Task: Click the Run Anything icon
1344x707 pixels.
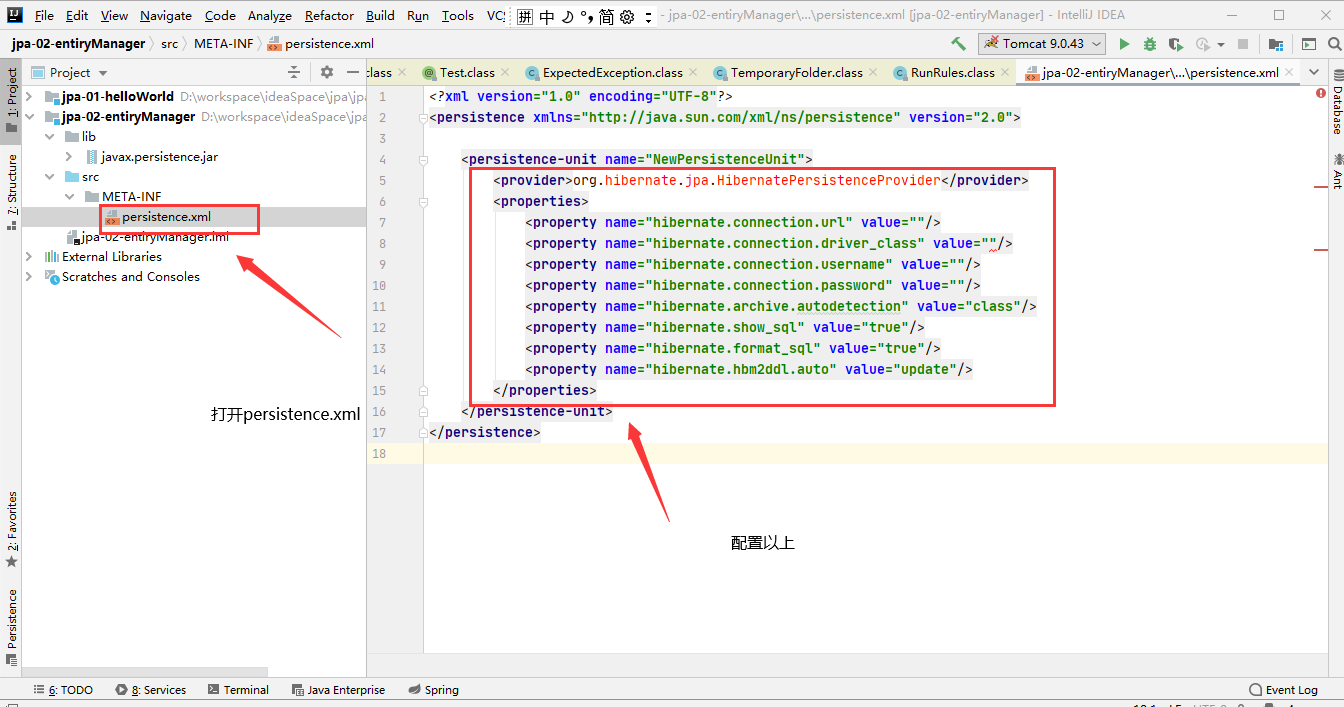Action: click(x=1308, y=44)
